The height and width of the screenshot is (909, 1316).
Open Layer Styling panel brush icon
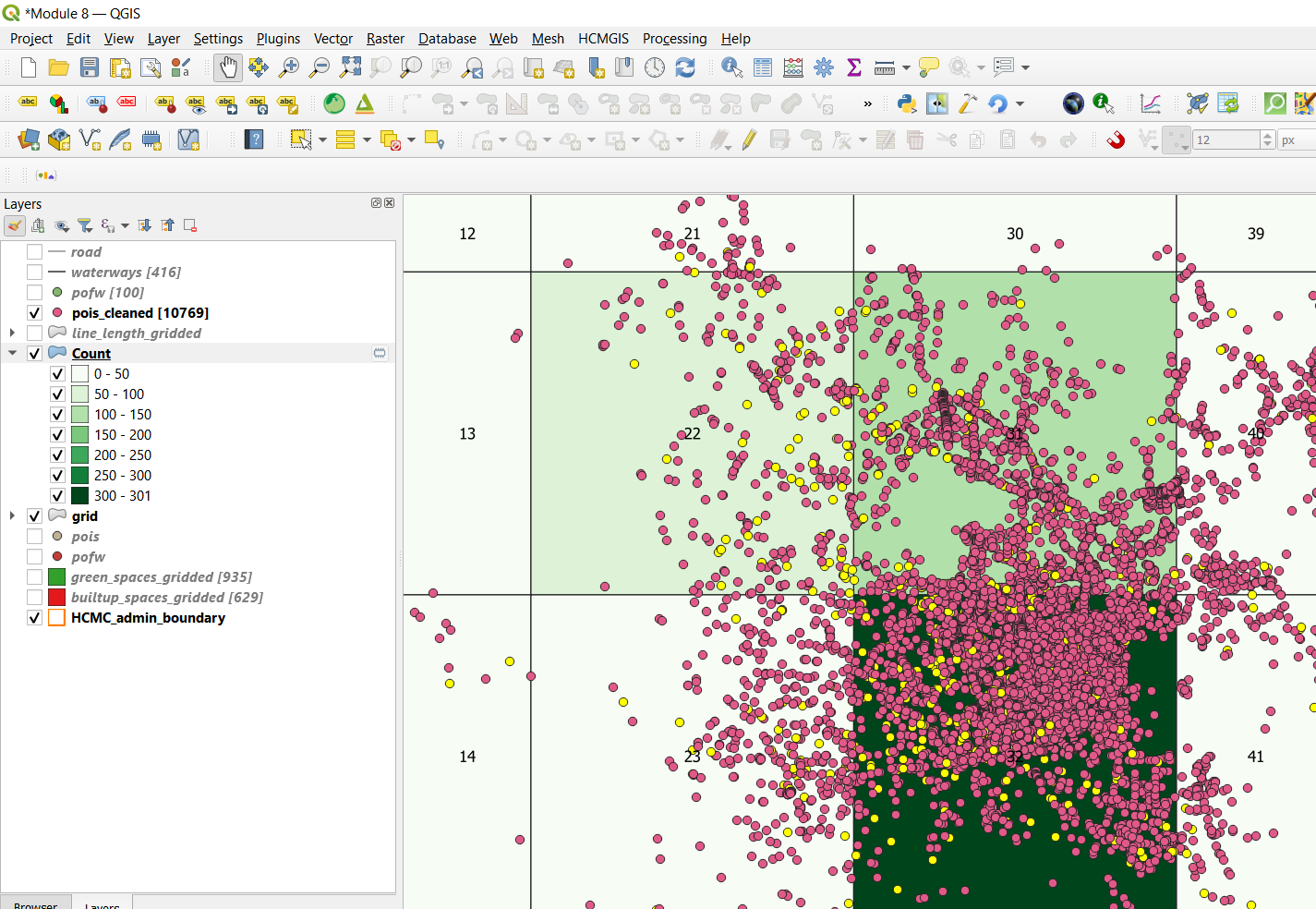click(x=15, y=225)
